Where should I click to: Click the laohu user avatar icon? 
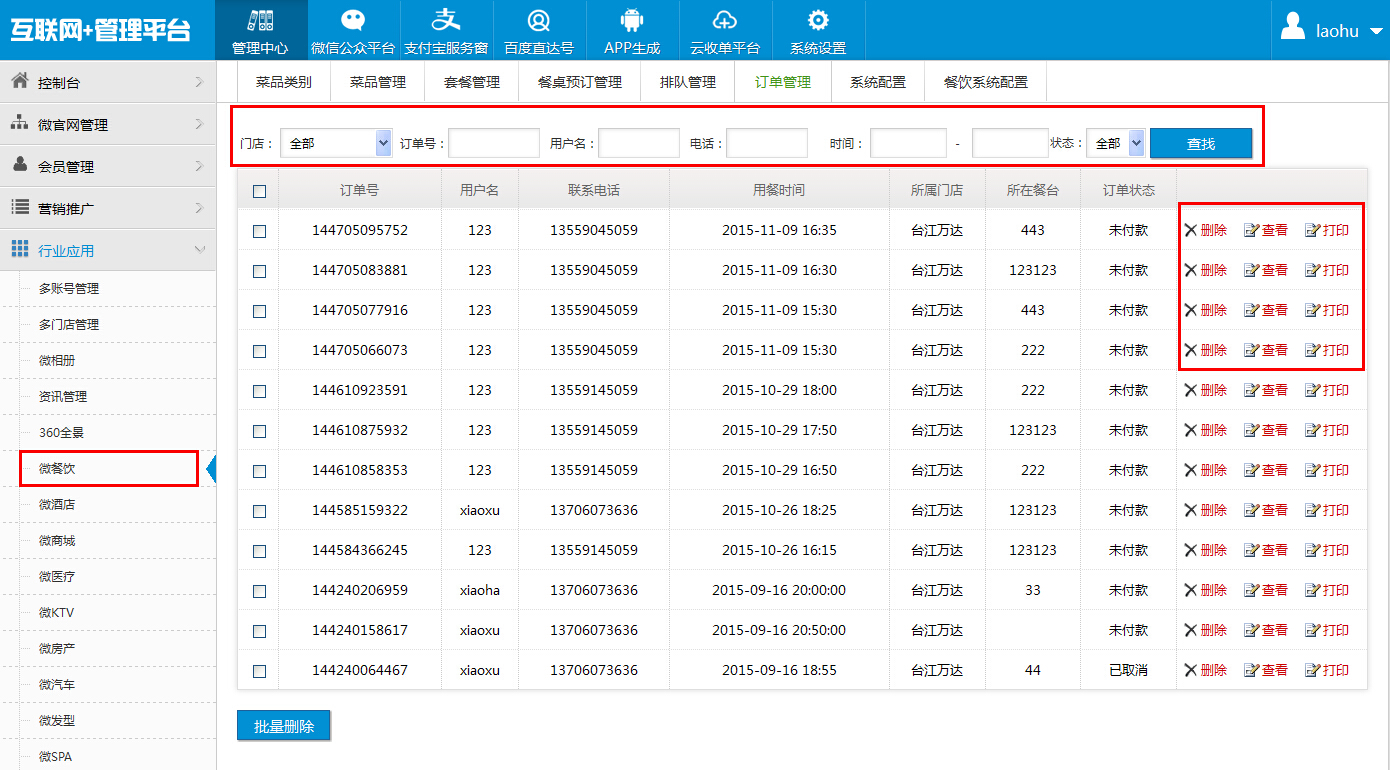coord(1293,27)
